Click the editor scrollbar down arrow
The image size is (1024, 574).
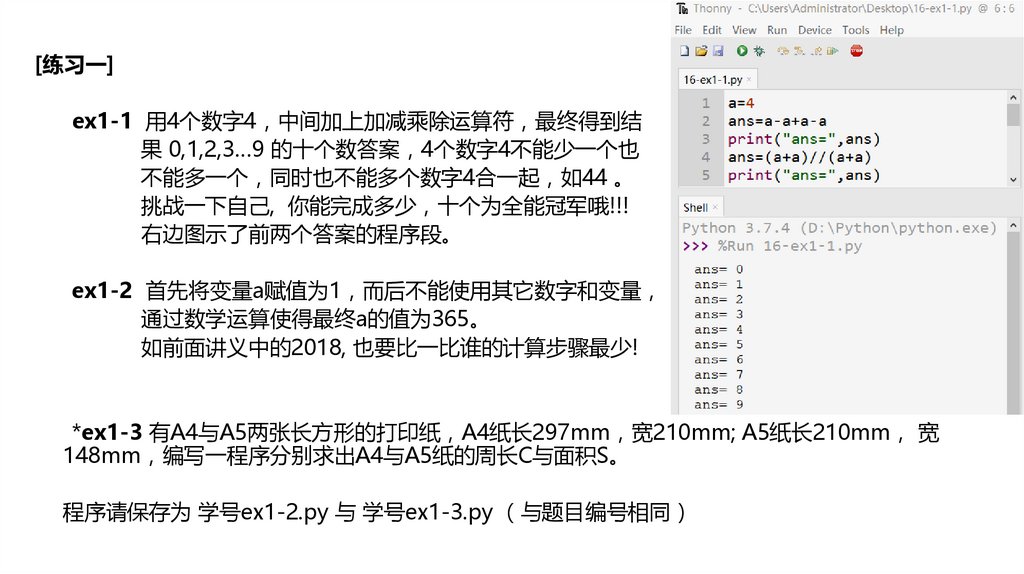1013,179
